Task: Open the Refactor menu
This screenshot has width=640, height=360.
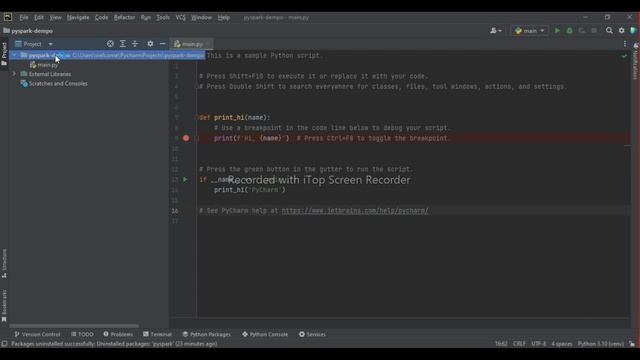Action: [124, 18]
